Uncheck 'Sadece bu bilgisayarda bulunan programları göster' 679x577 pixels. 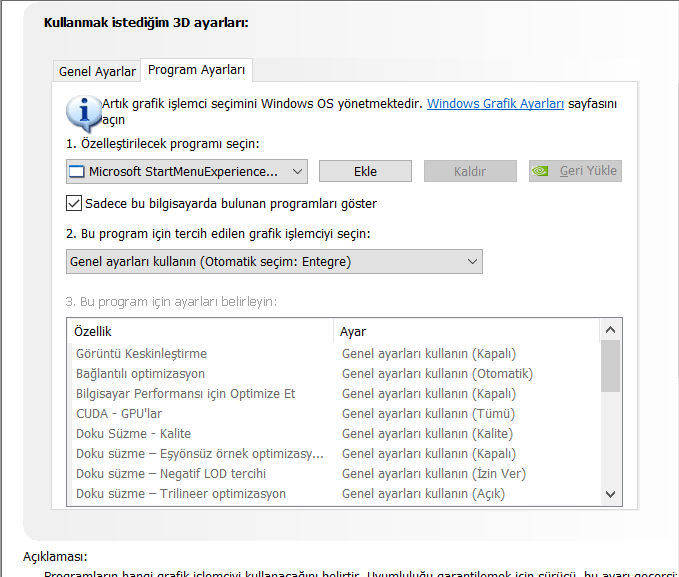(74, 203)
